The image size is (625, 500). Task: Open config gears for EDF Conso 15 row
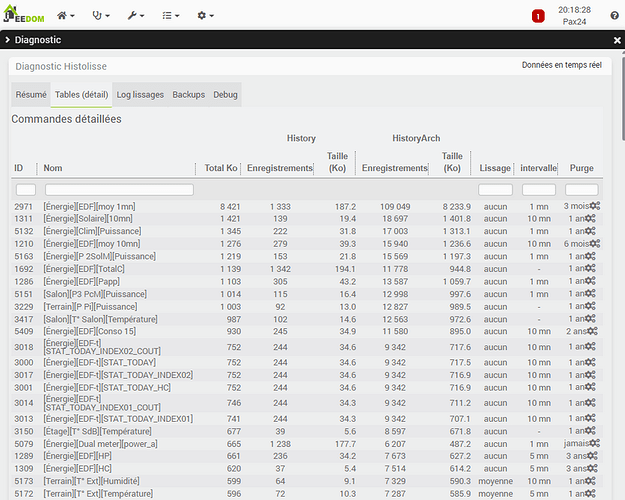(x=593, y=331)
